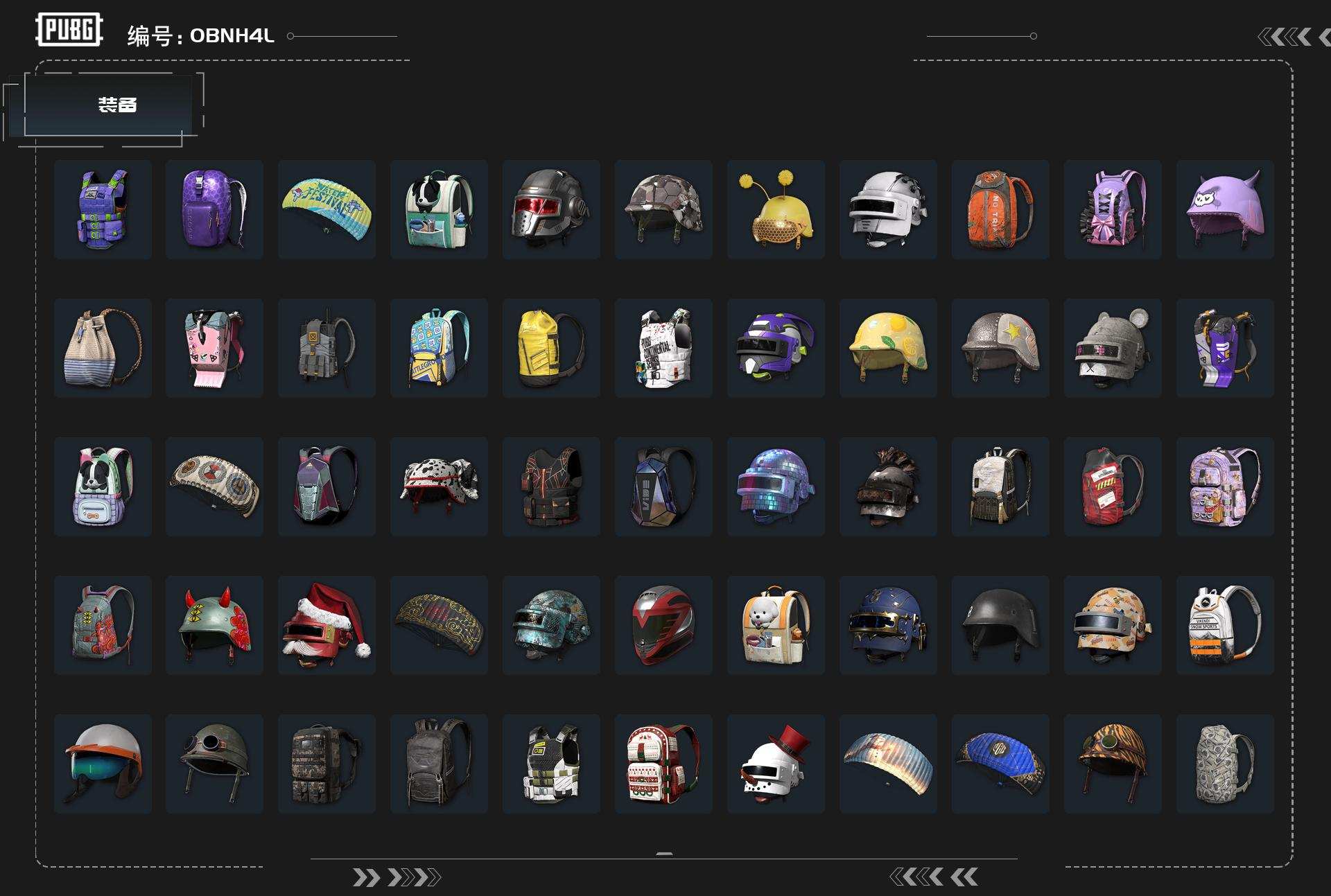
Task: Select the purple vest with green straps
Action: 103,209
